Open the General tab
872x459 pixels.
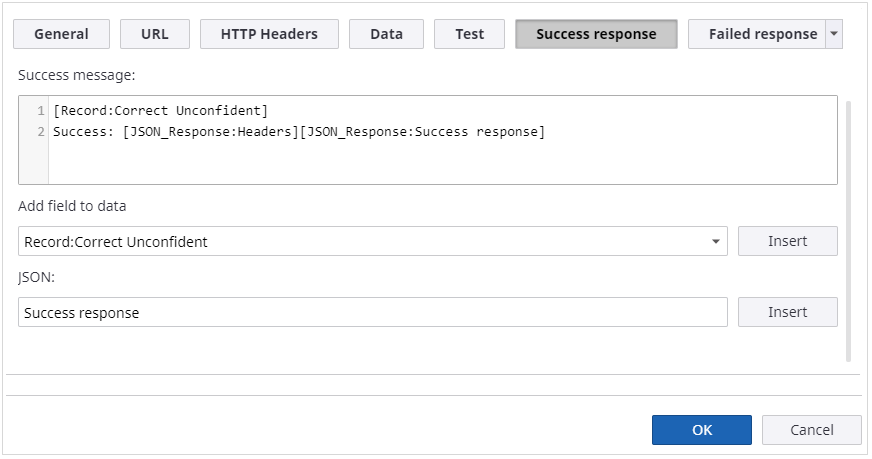click(61, 34)
